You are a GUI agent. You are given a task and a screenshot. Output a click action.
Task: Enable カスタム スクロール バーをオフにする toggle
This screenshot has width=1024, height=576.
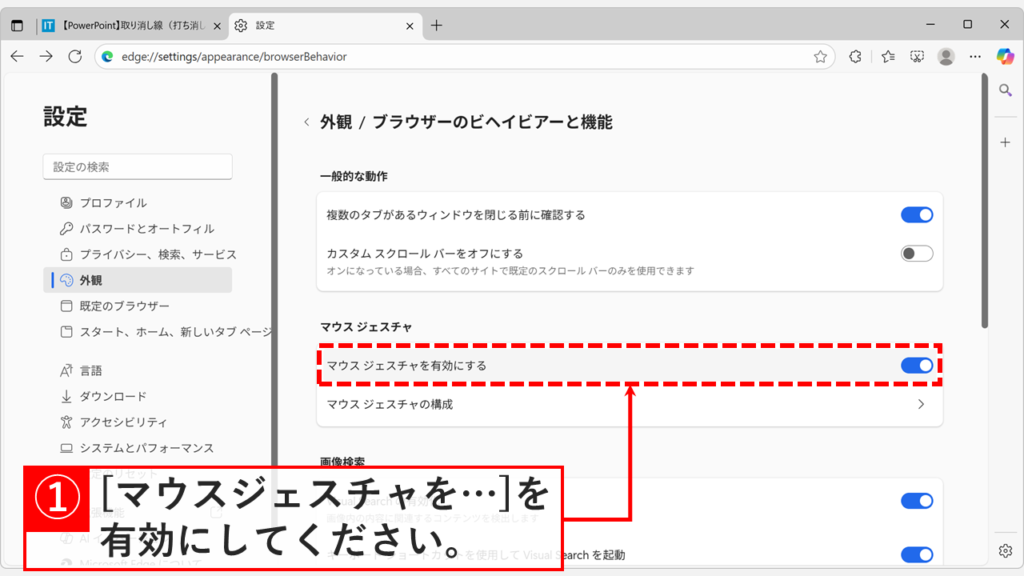(x=916, y=253)
